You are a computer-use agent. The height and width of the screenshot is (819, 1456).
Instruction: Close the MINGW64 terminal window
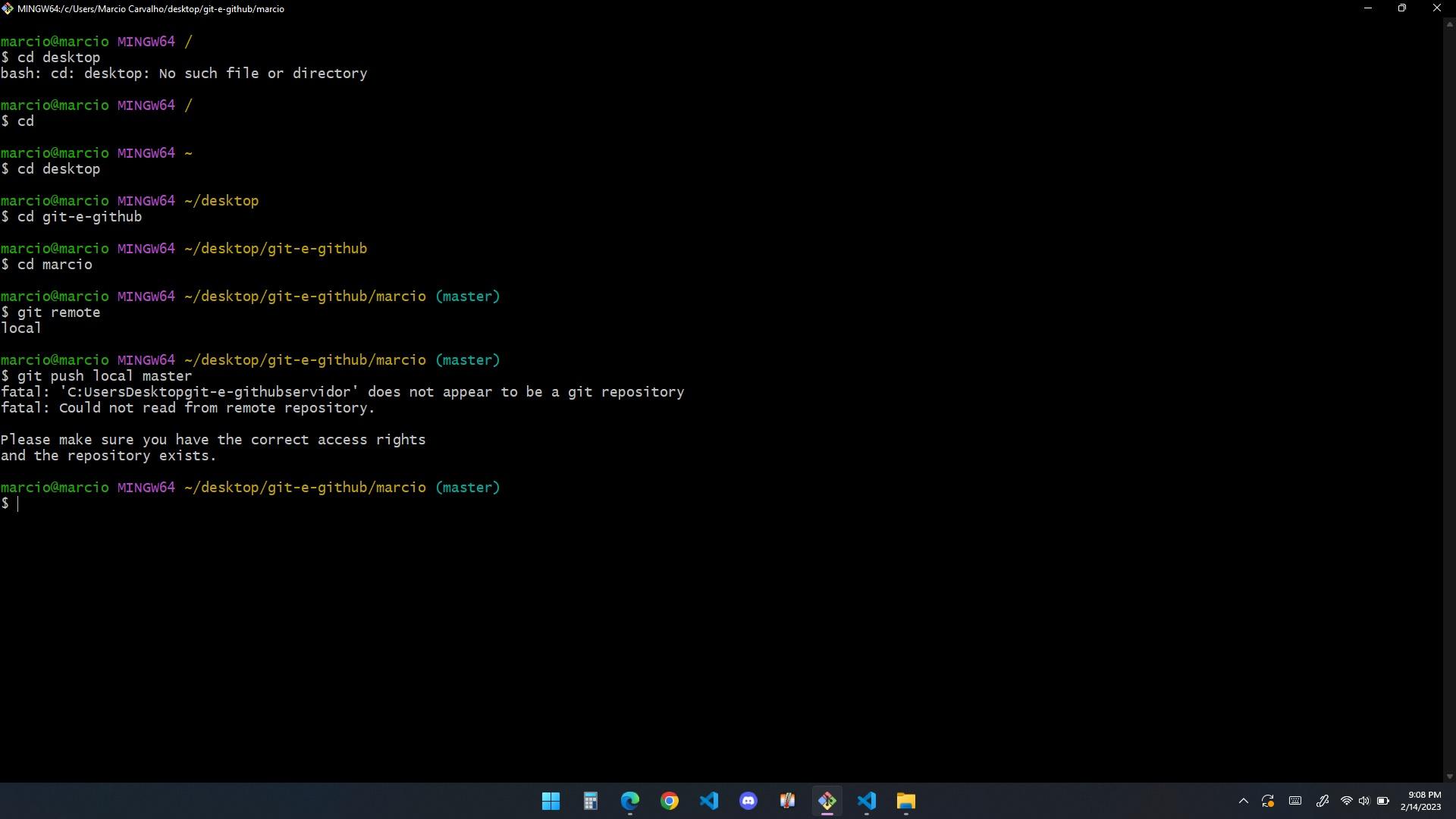pos(1436,8)
